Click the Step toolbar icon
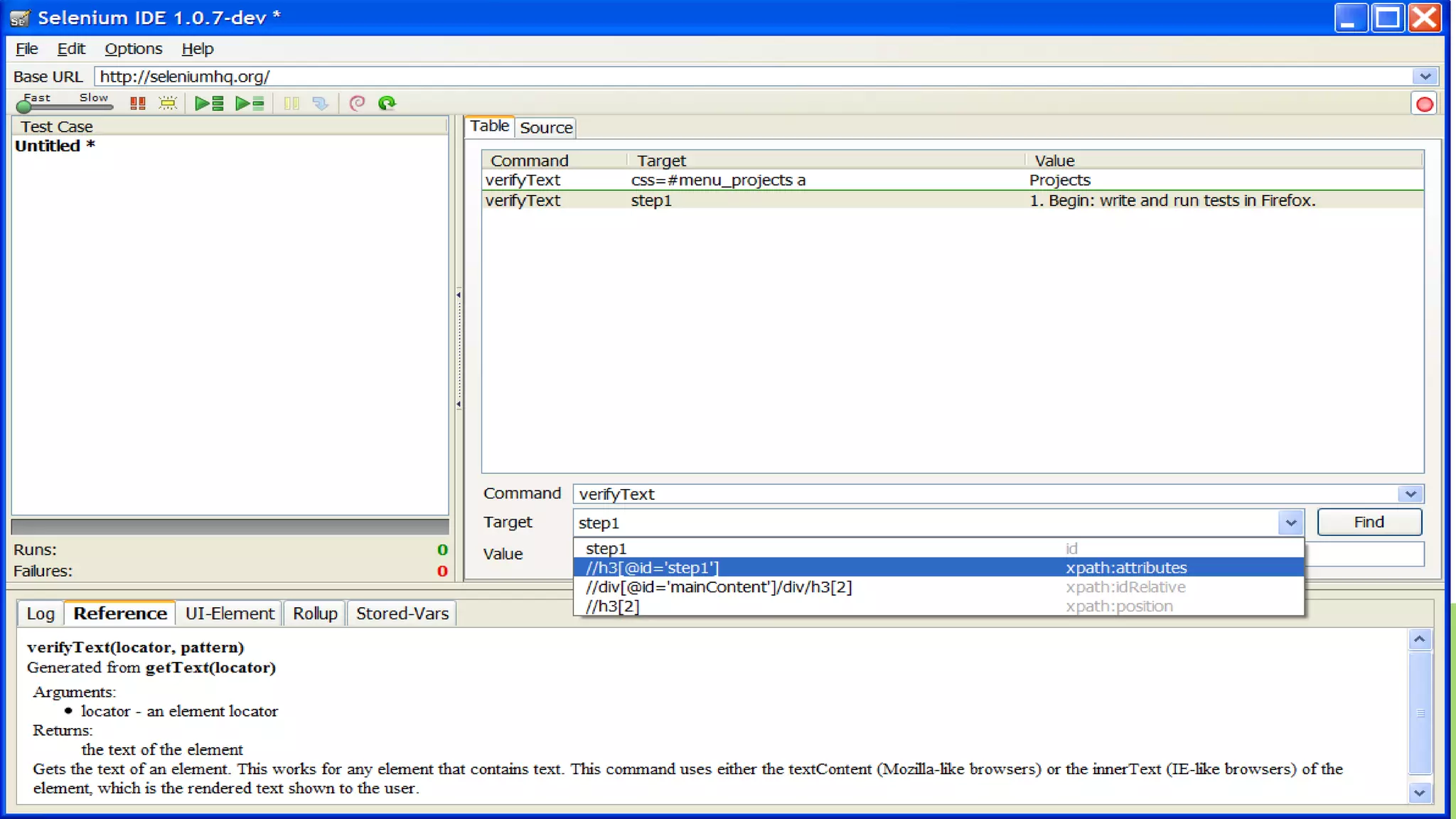The height and width of the screenshot is (819, 1456). point(321,104)
